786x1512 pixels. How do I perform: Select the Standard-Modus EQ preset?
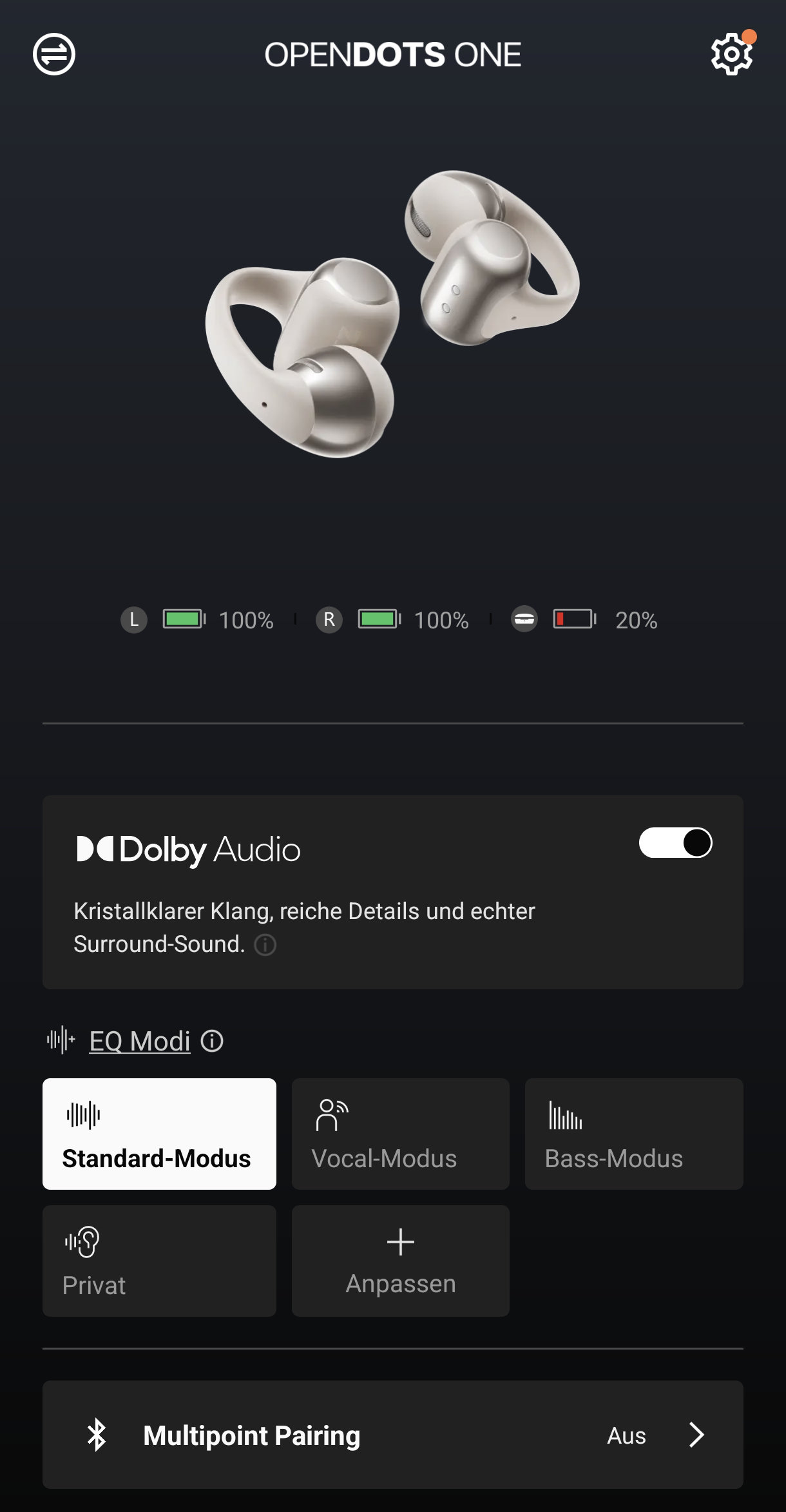pos(159,1134)
